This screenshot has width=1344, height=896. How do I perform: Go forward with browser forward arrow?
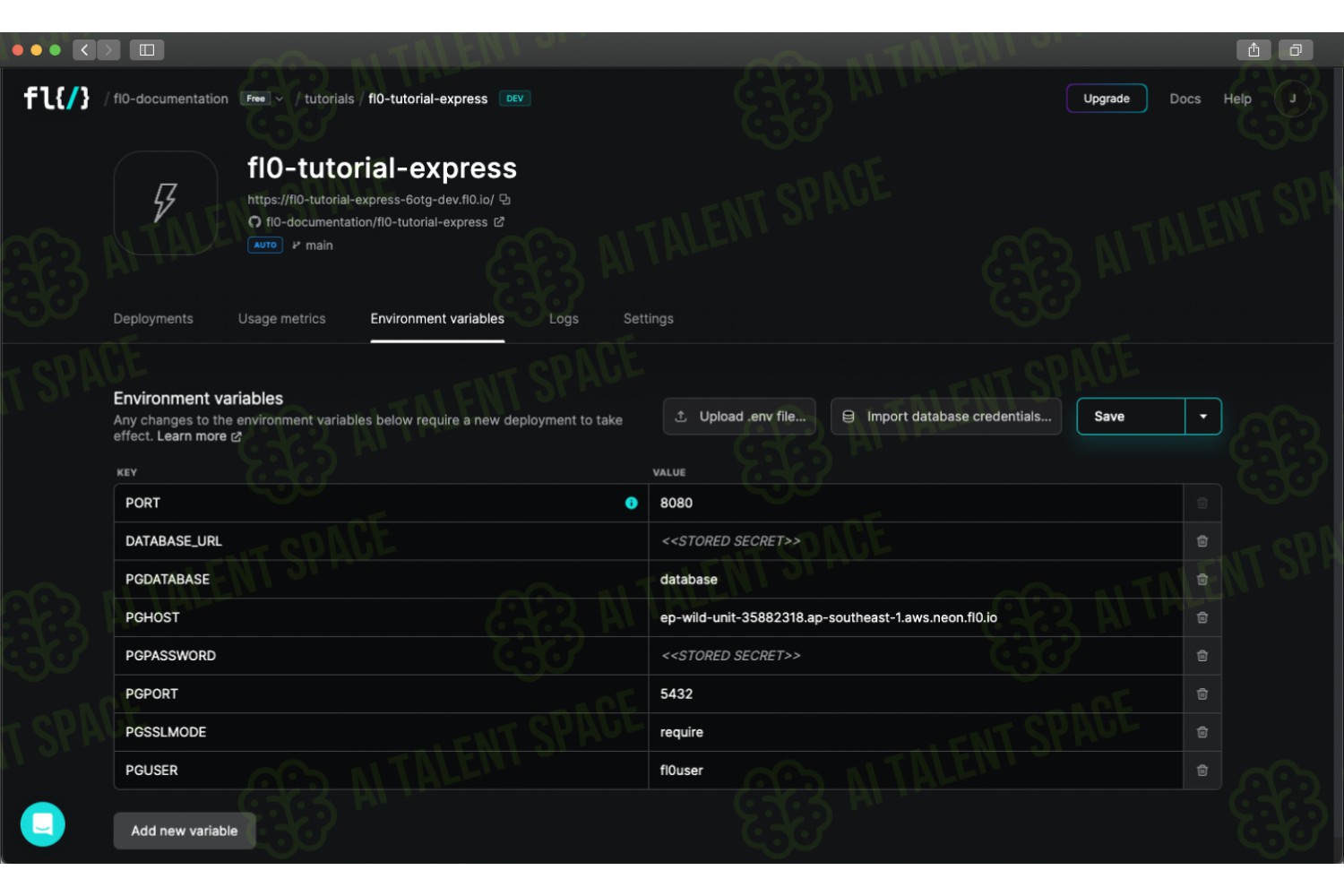[108, 50]
